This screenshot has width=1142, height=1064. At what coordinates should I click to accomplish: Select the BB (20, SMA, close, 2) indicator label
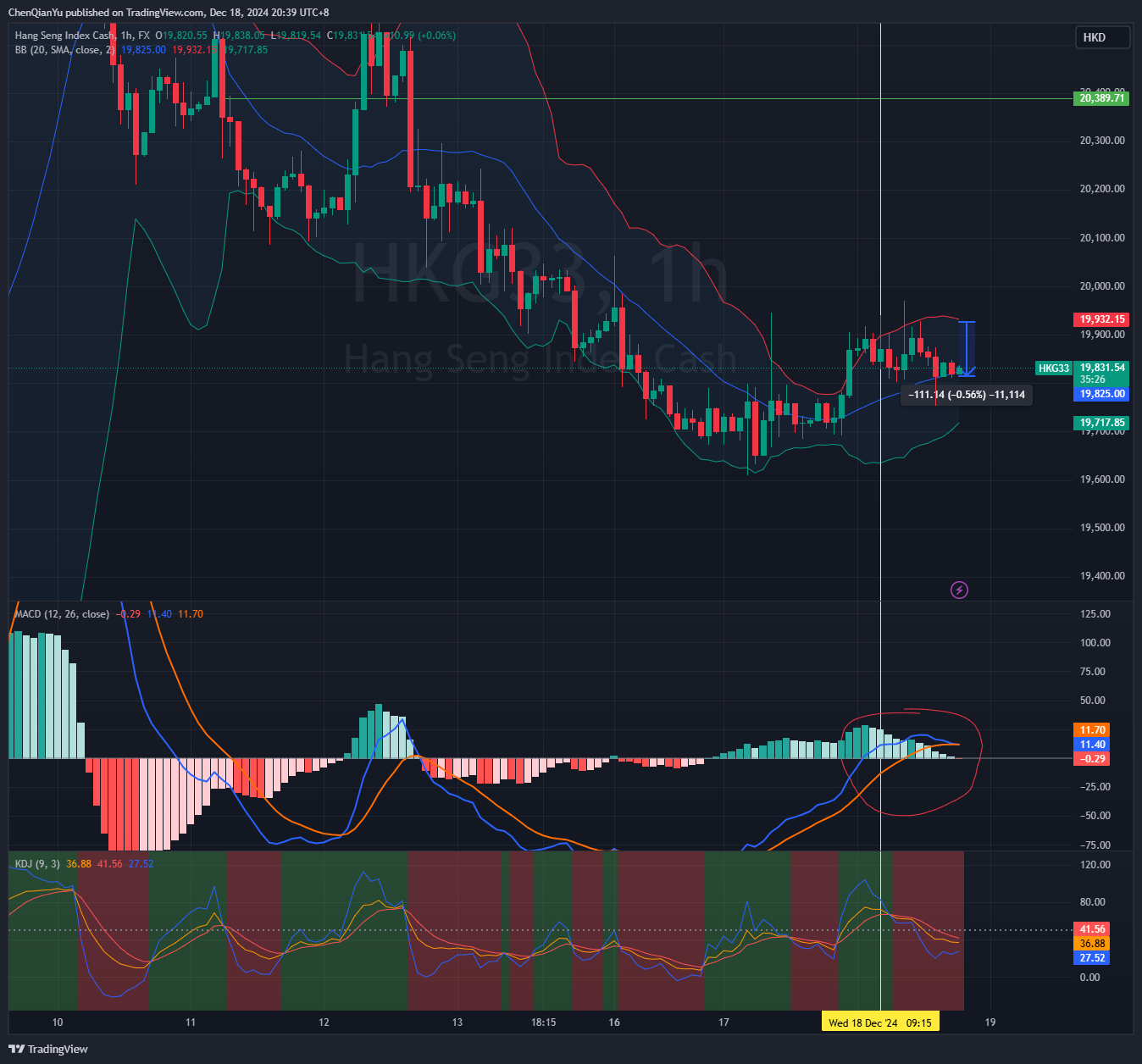coord(65,50)
